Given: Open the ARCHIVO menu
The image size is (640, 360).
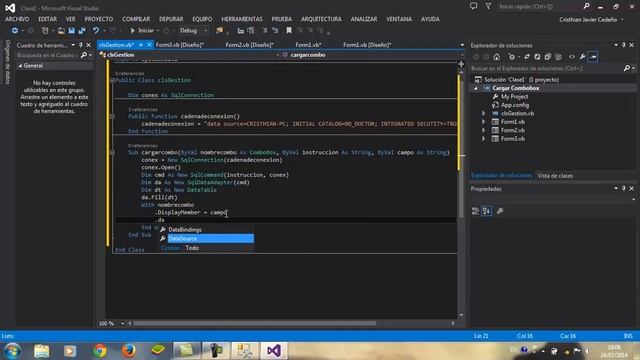Looking at the screenshot, I should (17, 19).
